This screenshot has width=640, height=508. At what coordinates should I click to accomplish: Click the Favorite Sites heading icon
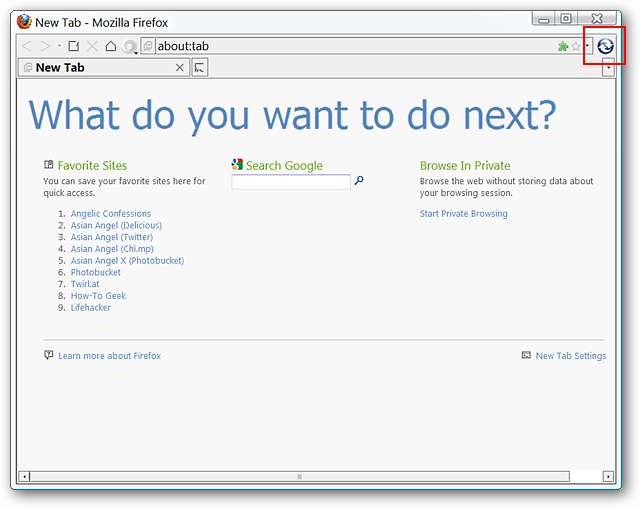tap(49, 164)
